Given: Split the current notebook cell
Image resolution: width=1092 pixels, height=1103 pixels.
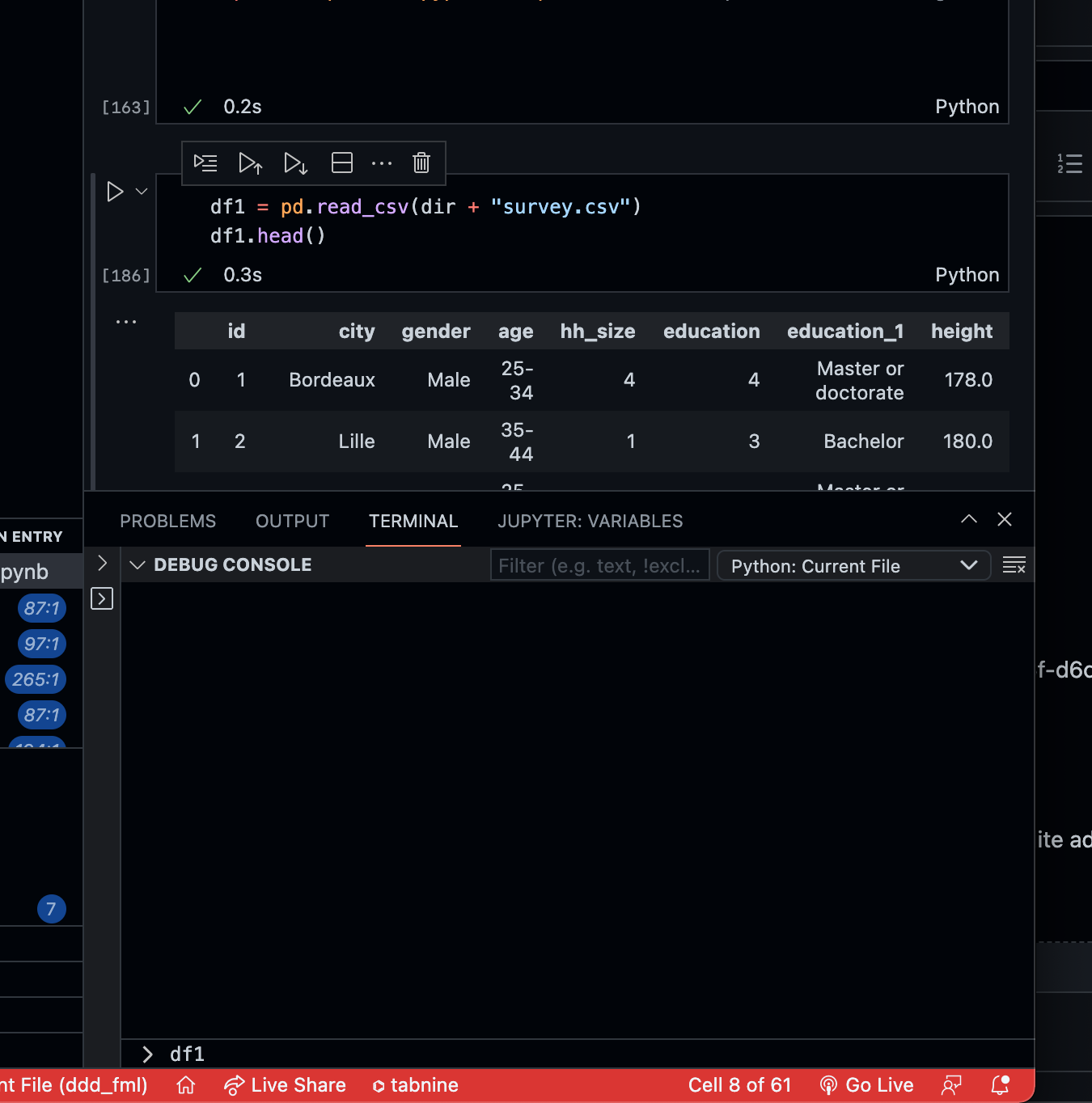Looking at the screenshot, I should tap(341, 163).
